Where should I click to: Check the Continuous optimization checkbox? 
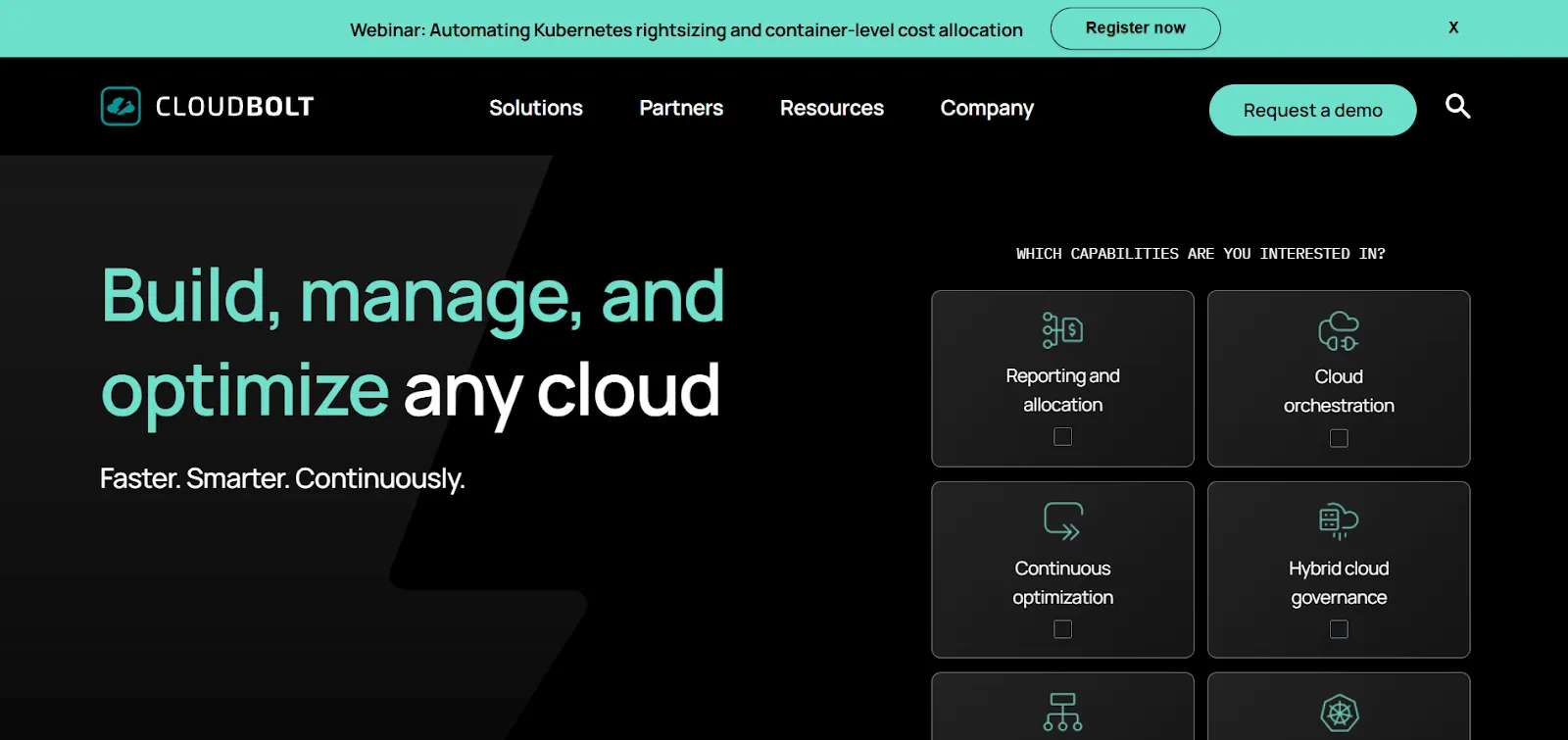1062,629
